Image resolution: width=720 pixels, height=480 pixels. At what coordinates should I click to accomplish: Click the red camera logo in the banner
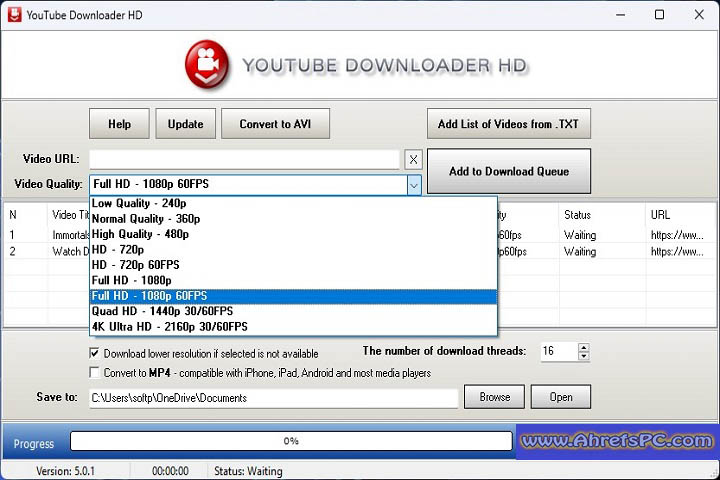(207, 64)
